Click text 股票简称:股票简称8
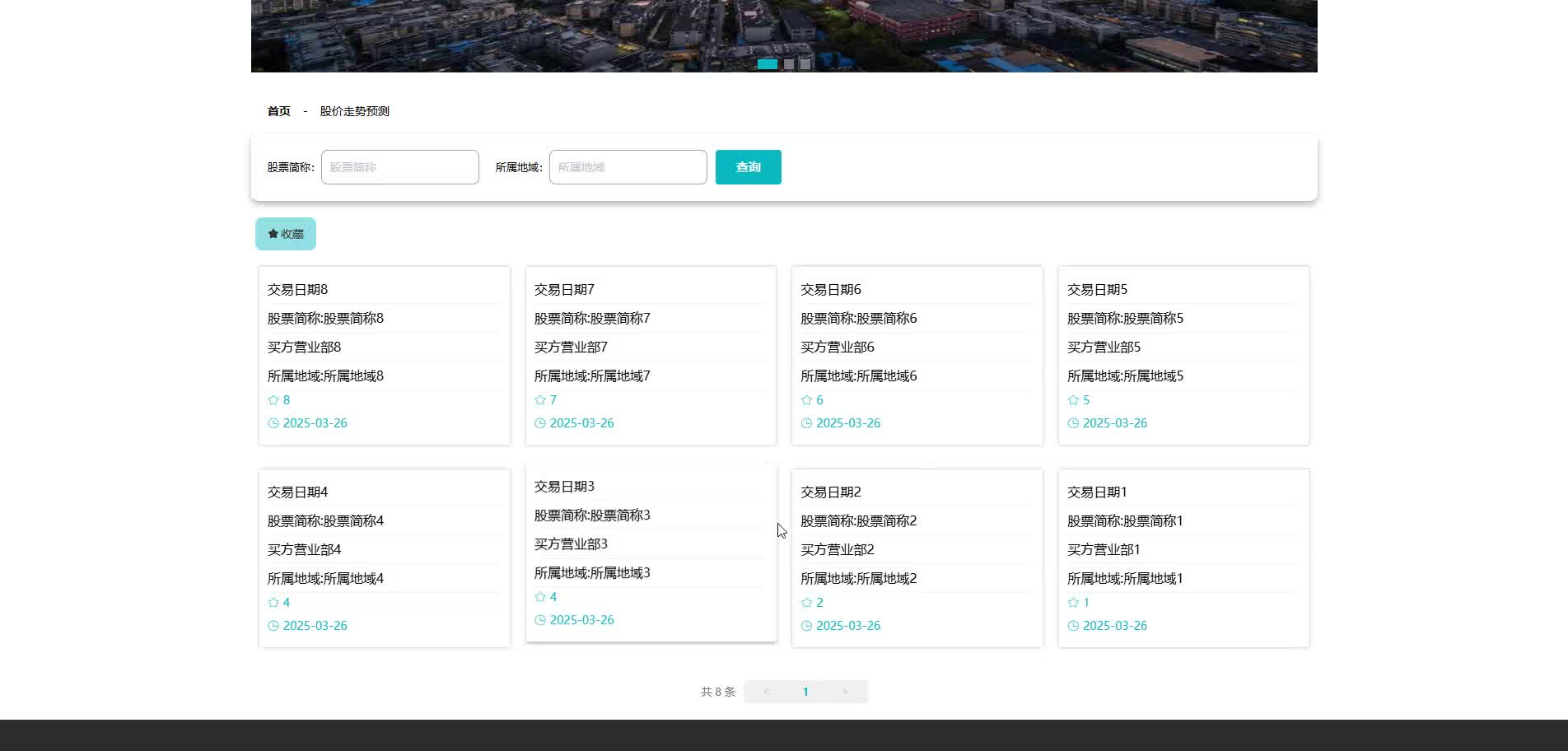The image size is (1568, 751). pos(325,319)
